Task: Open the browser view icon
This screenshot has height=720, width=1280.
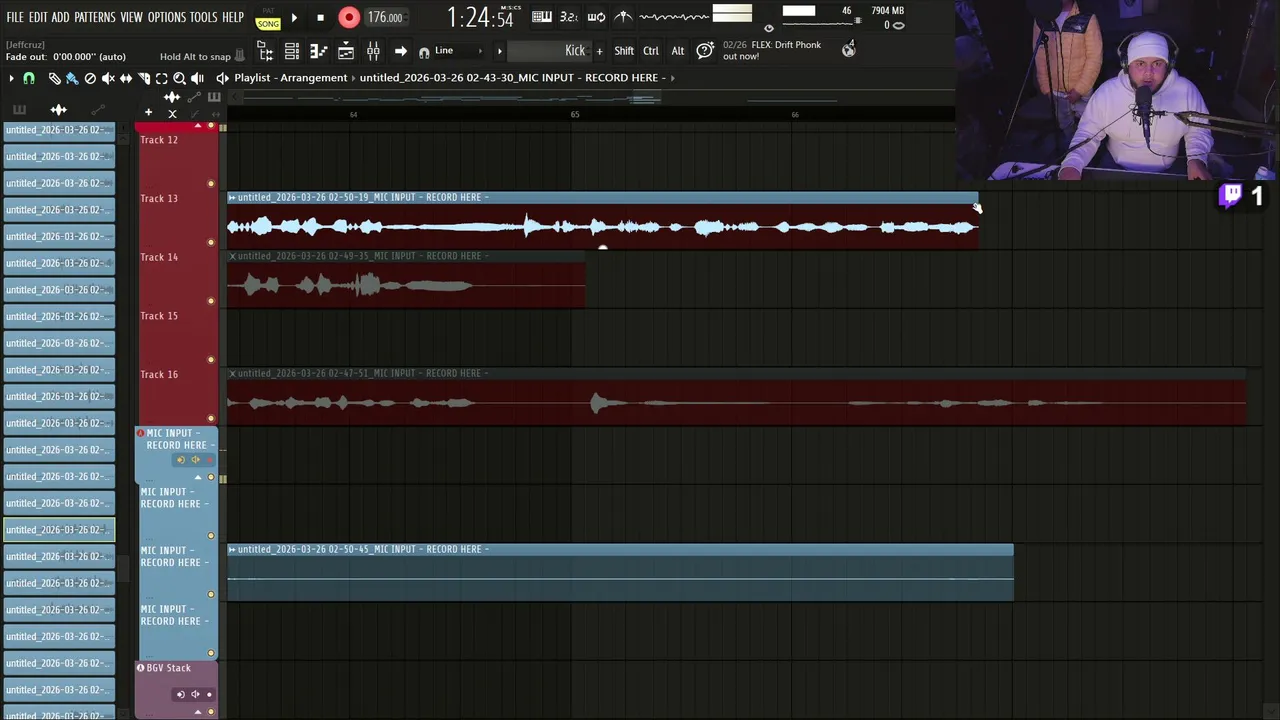Action: (266, 51)
